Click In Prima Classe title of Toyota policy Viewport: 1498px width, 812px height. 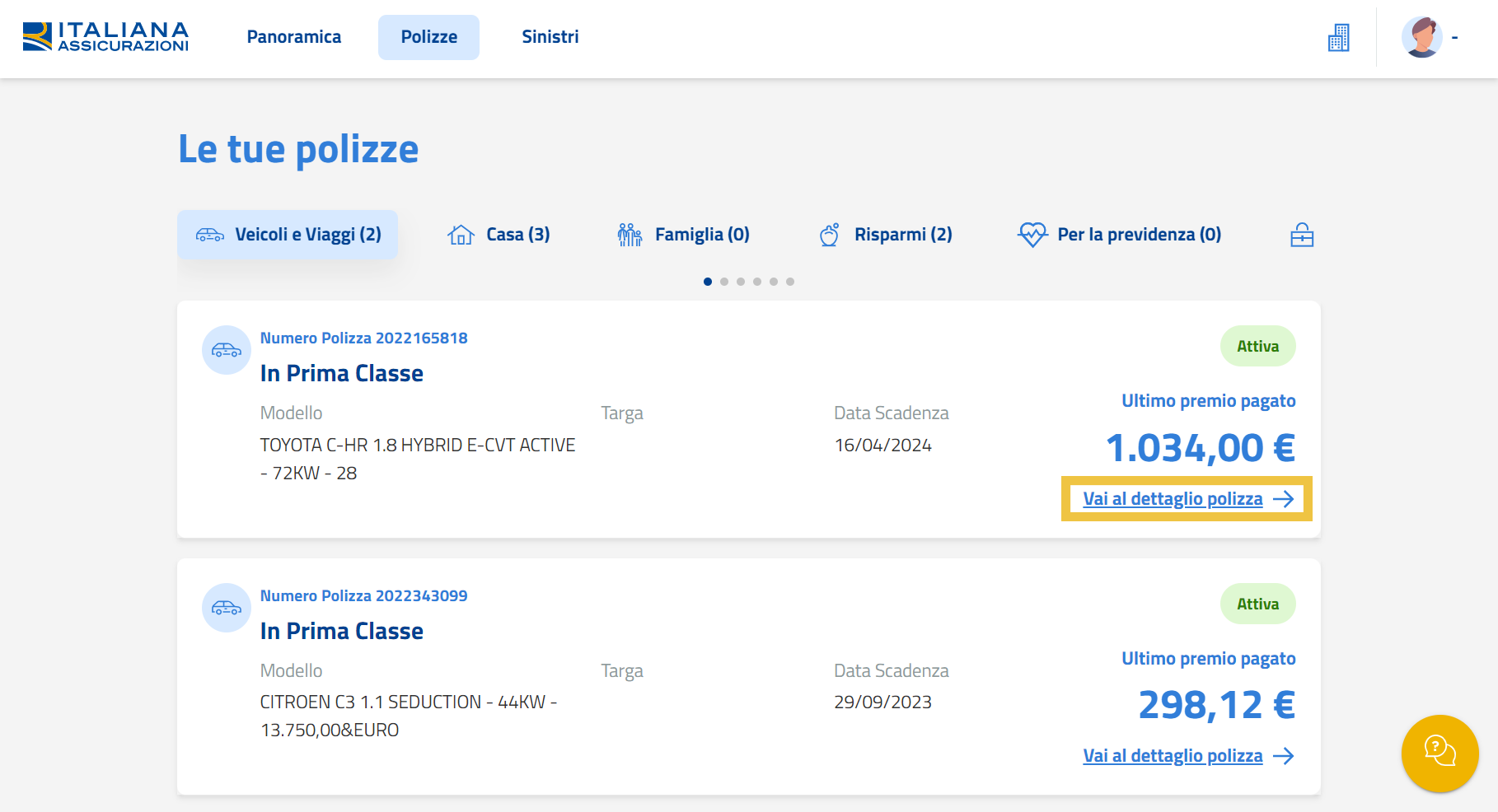[342, 374]
